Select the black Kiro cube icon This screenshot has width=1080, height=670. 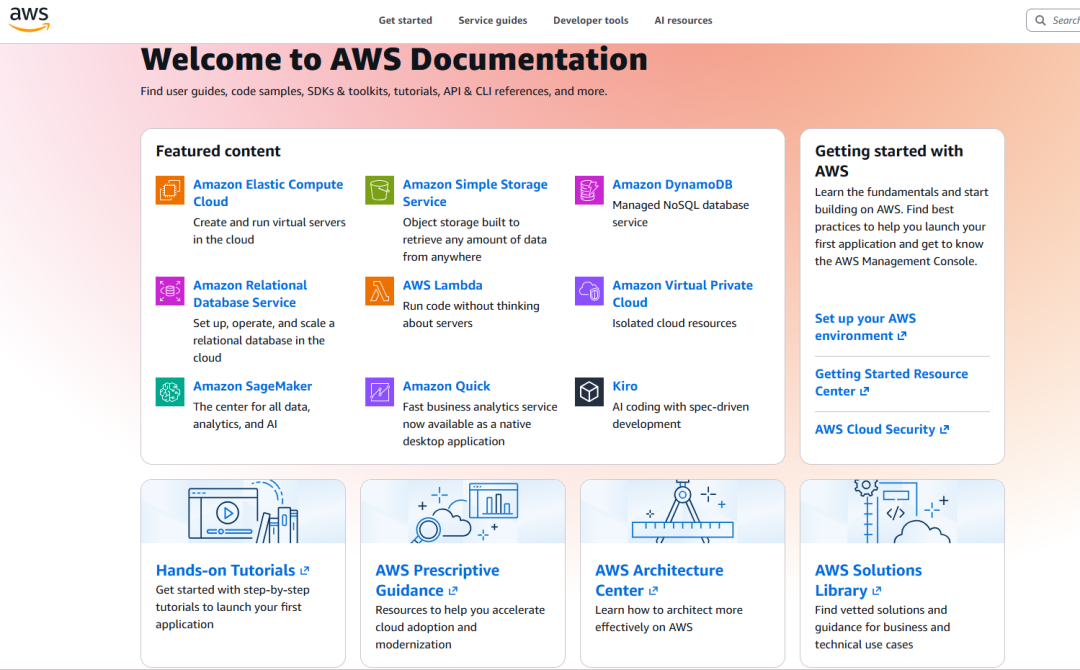click(589, 392)
